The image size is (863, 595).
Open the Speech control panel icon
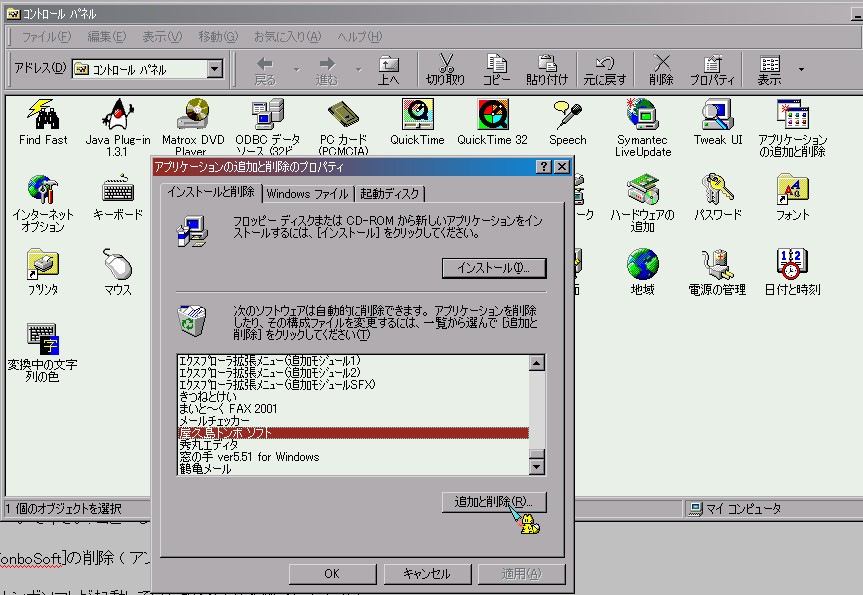pos(567,122)
